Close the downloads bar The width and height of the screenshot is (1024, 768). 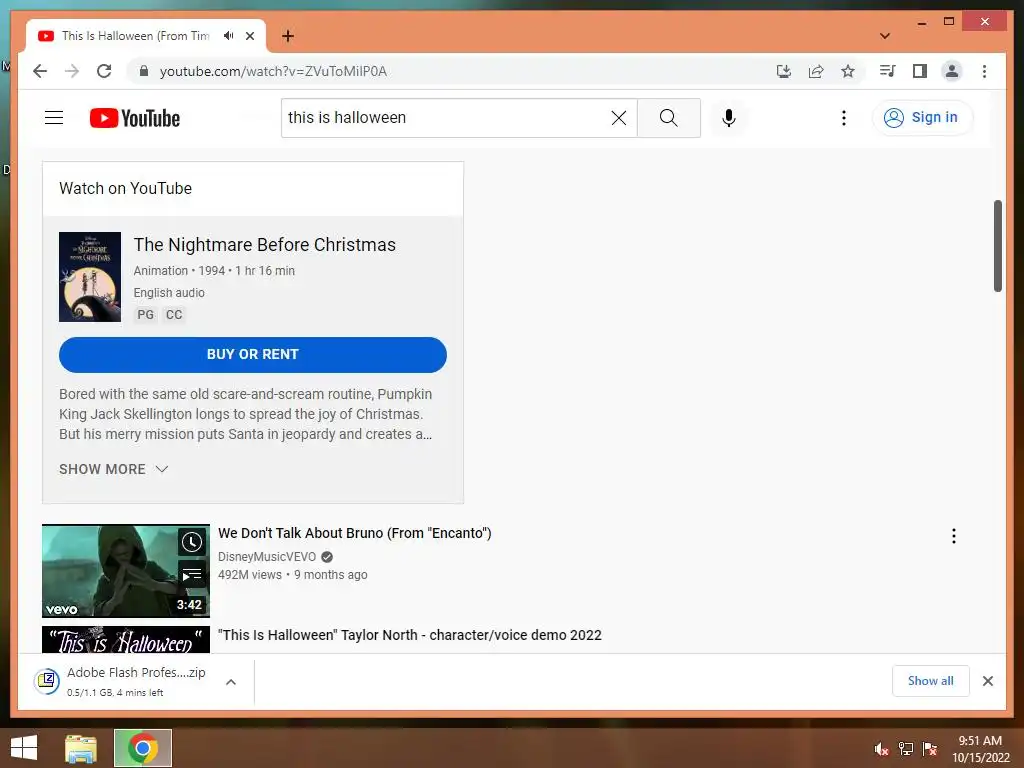(987, 681)
